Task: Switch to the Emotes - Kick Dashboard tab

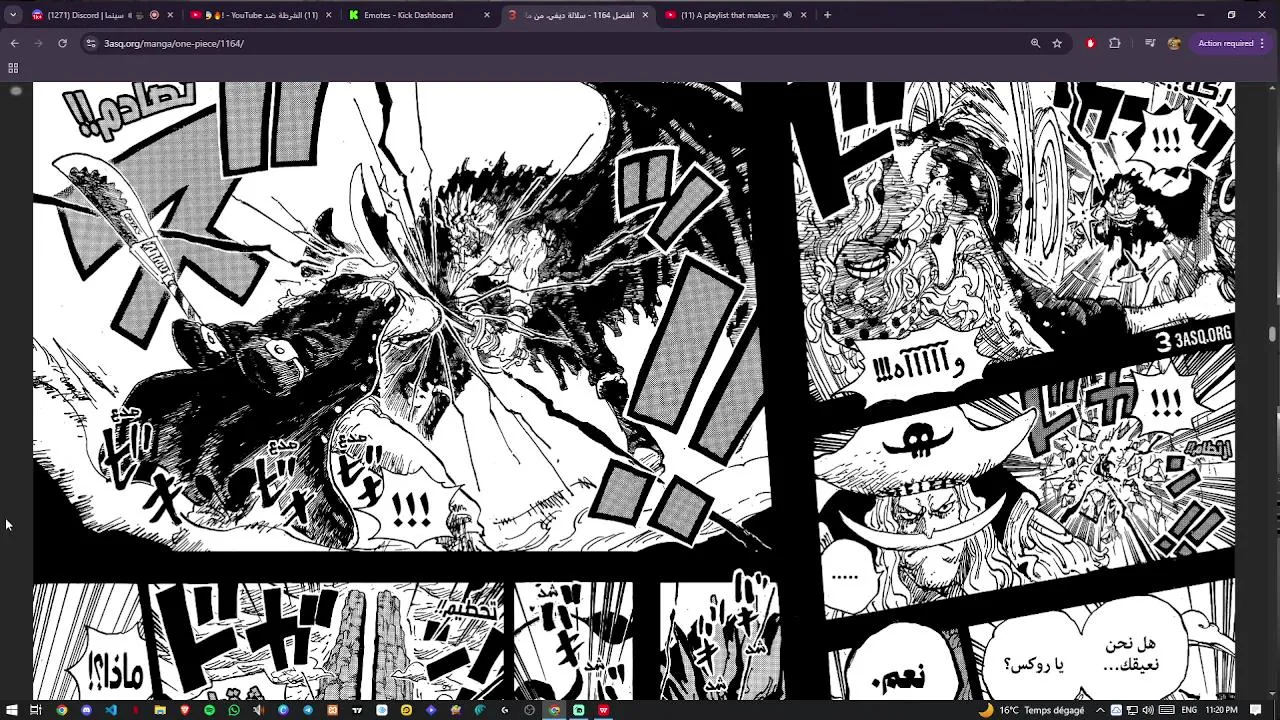Action: pyautogui.click(x=418, y=15)
